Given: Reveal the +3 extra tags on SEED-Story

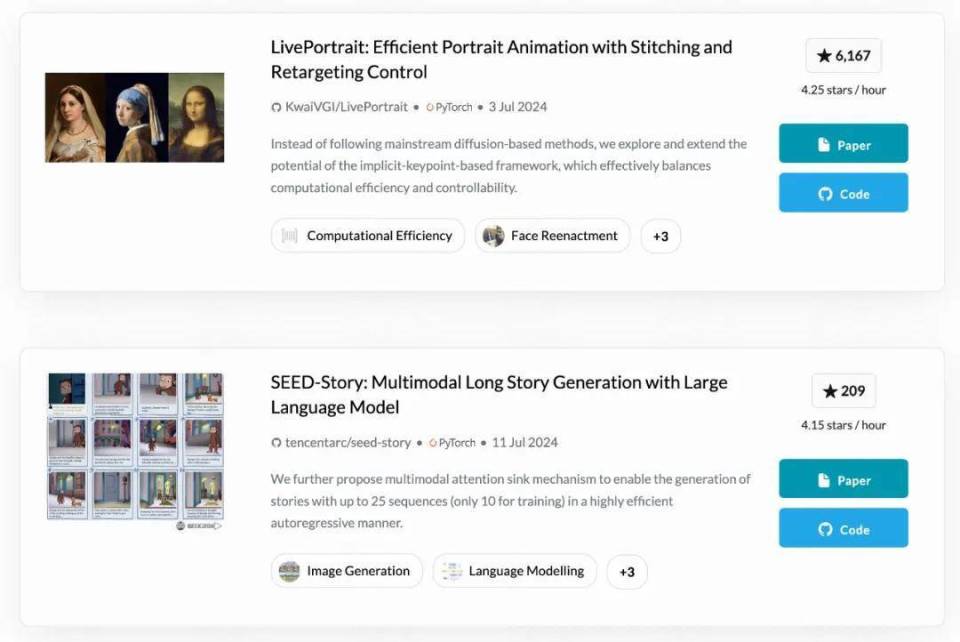Looking at the screenshot, I should point(627,571).
